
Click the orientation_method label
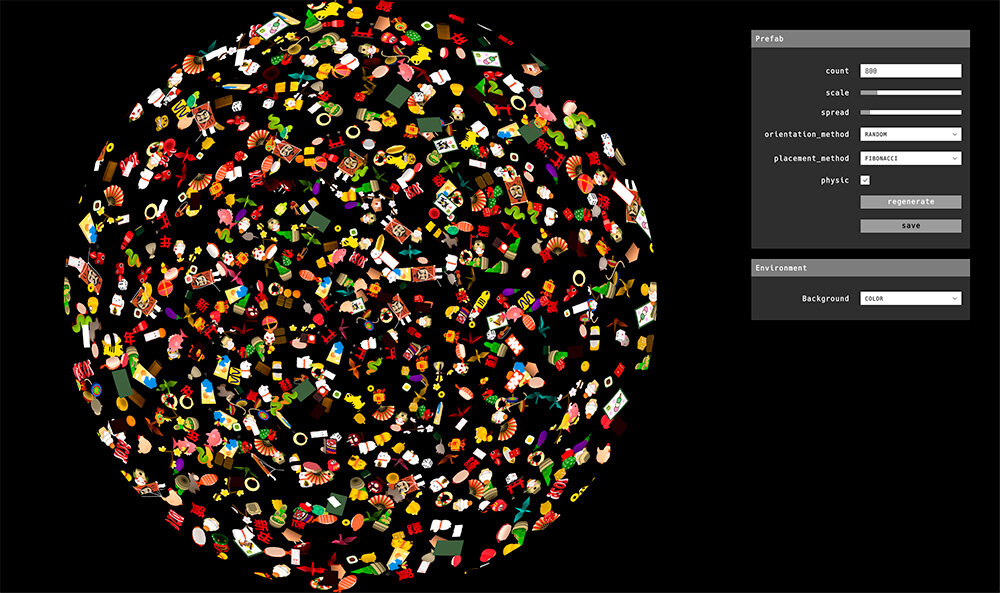(806, 134)
